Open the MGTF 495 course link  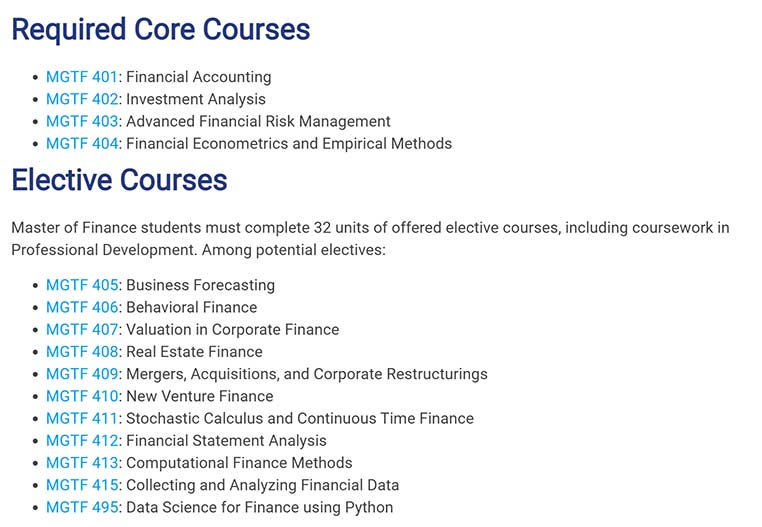coord(82,508)
